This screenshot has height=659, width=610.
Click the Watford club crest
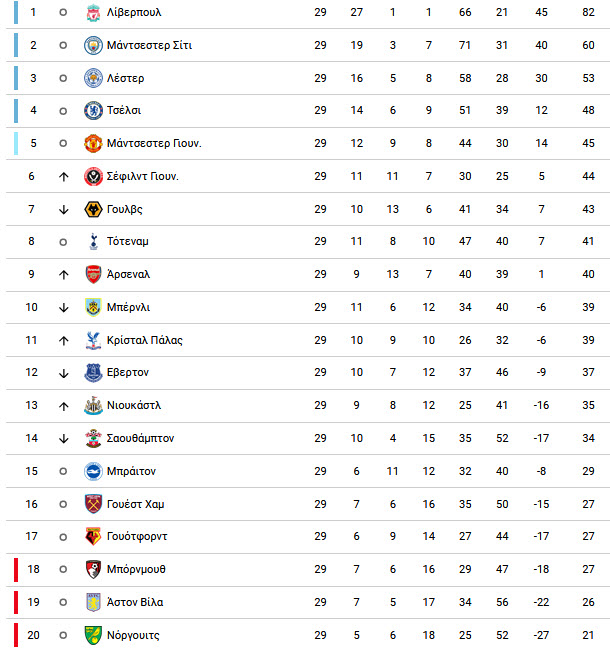93,537
